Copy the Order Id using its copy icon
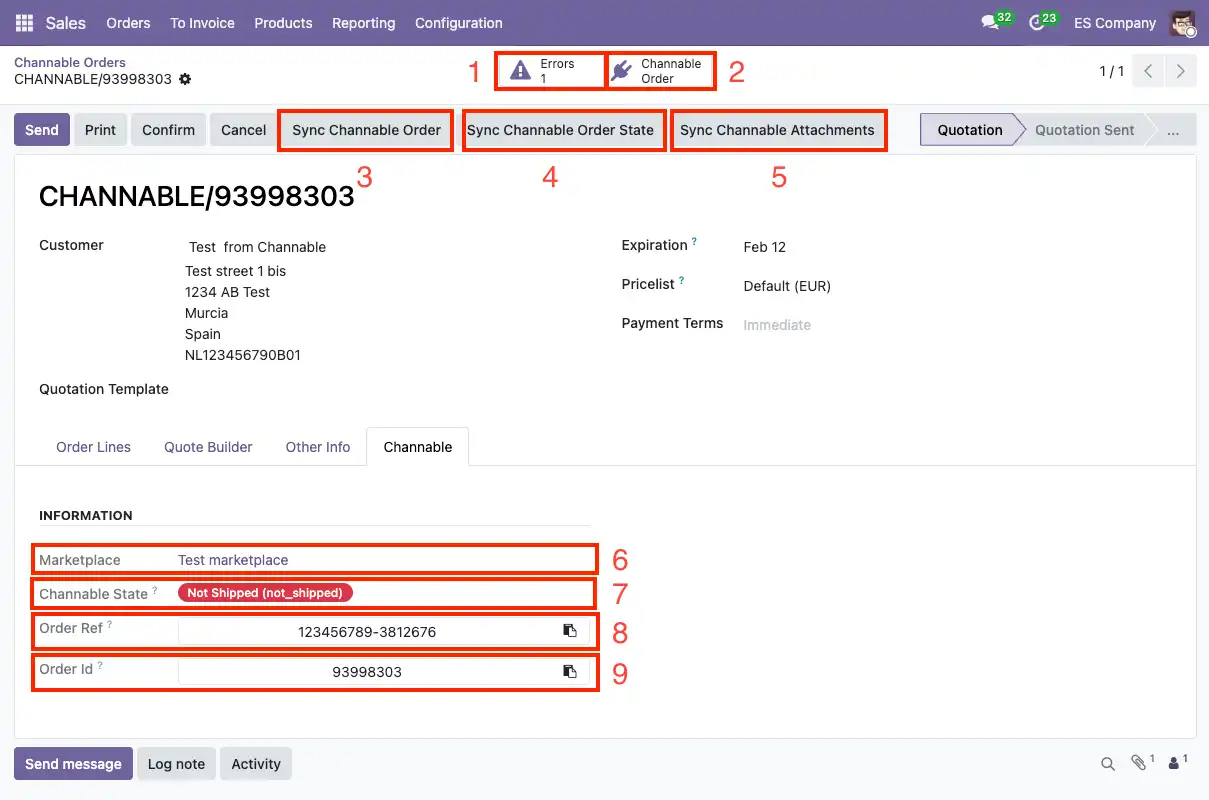The width and height of the screenshot is (1209, 800). tap(572, 671)
